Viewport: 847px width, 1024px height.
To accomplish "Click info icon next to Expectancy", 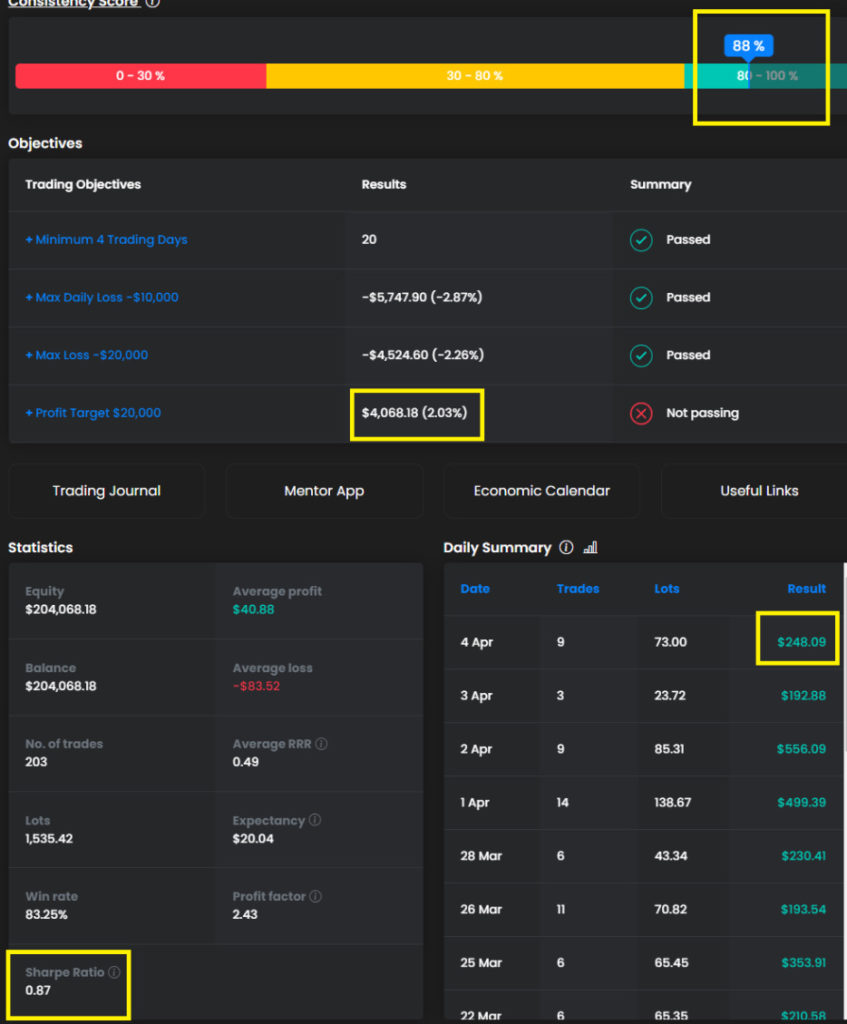I will coord(315,820).
